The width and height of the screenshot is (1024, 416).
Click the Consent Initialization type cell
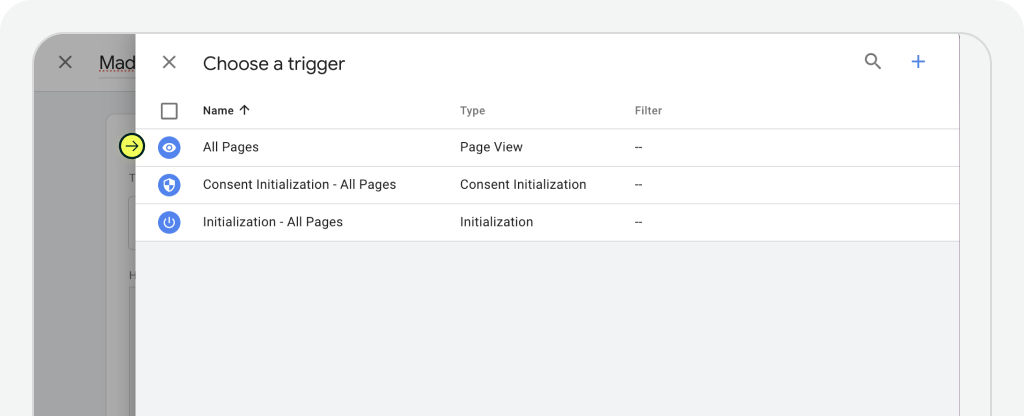[523, 185]
